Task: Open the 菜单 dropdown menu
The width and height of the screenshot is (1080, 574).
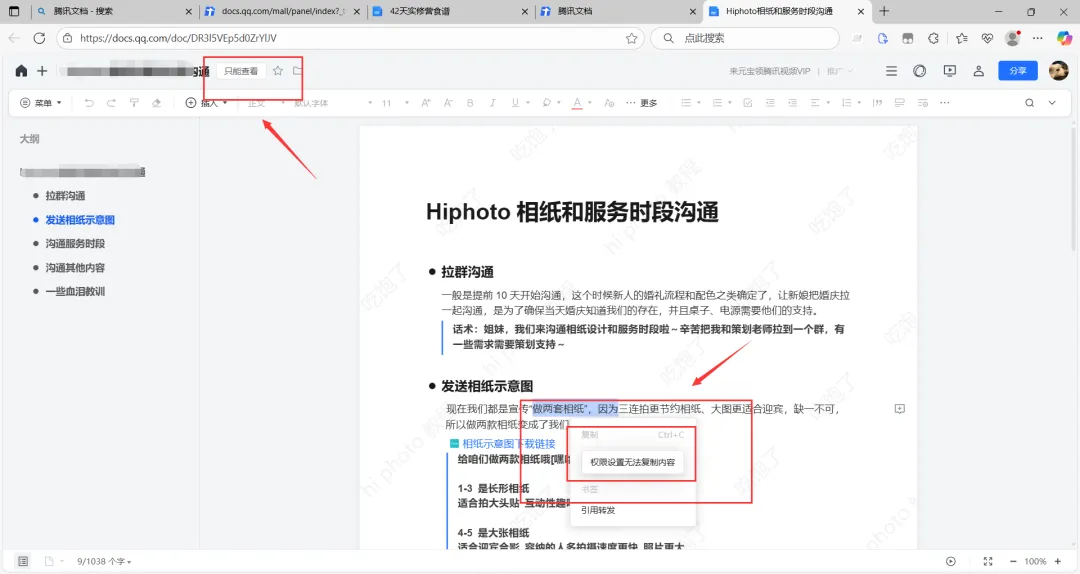Action: 41,103
